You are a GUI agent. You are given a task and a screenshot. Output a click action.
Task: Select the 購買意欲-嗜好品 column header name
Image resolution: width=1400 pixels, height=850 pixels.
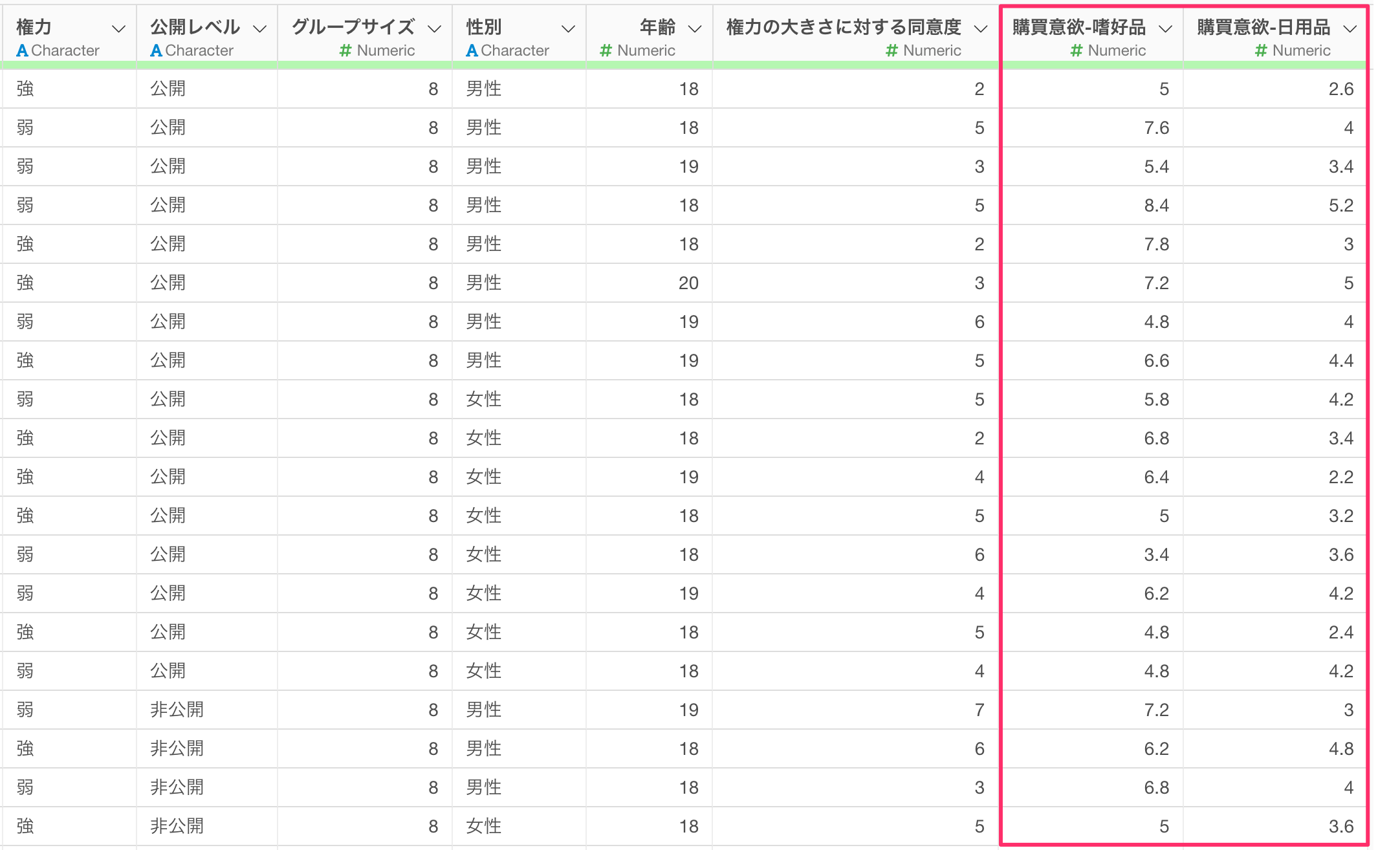coord(1079,27)
